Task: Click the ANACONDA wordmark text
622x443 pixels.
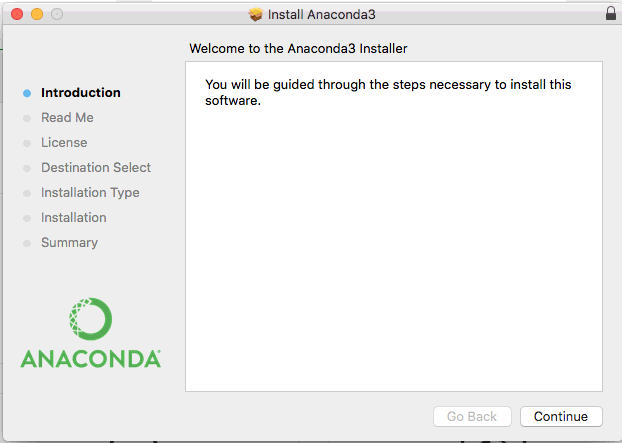Action: pos(91,359)
